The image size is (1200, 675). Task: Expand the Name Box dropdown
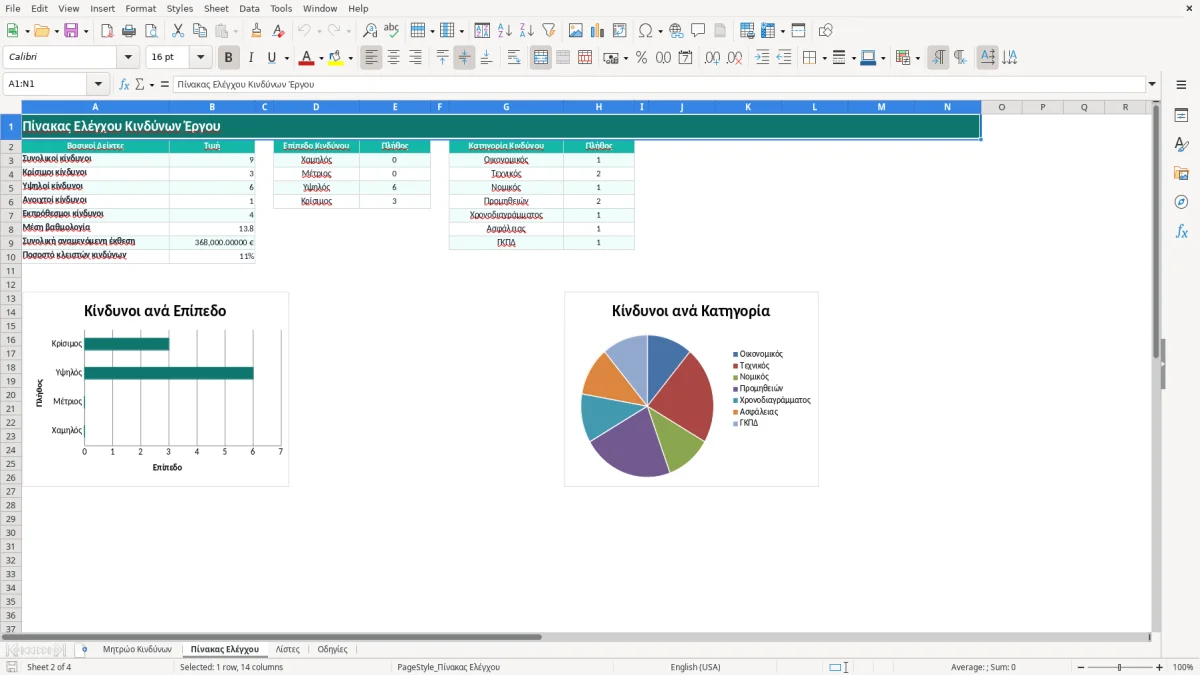click(x=98, y=84)
